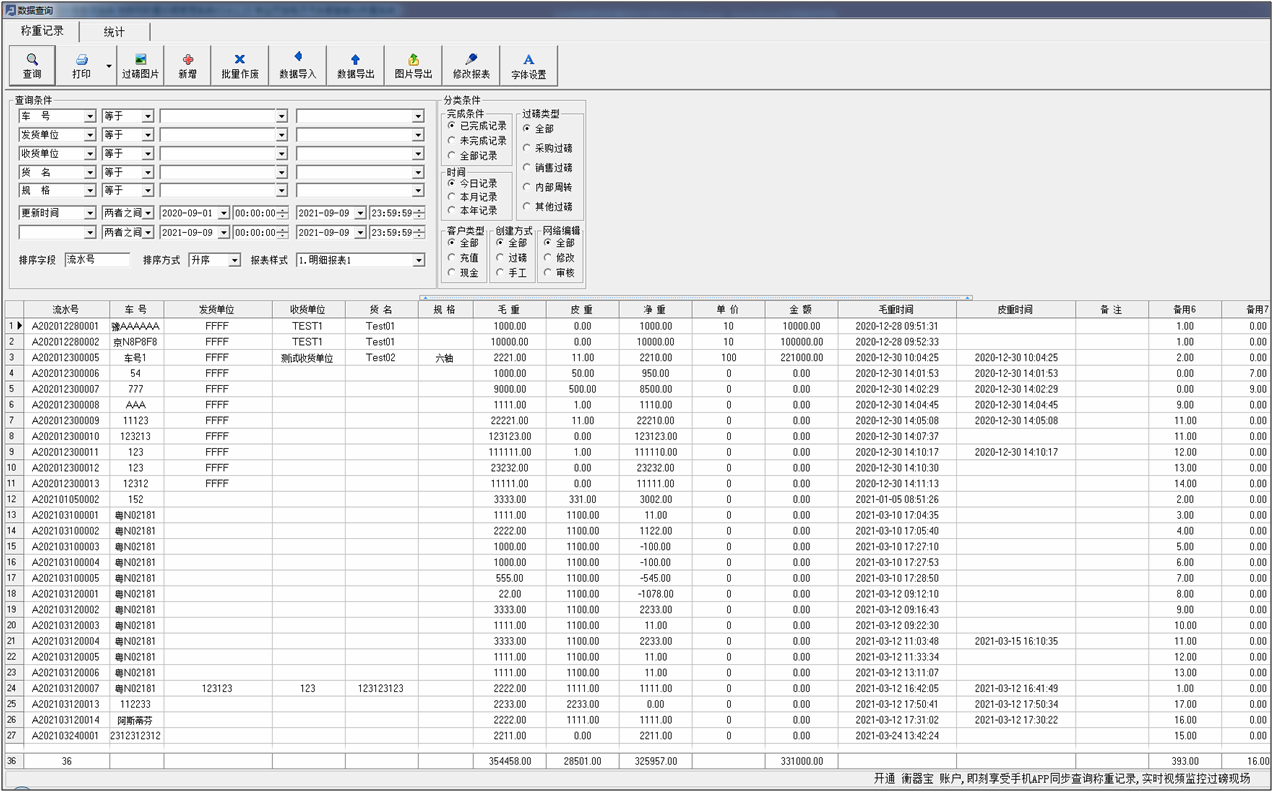Choose the 本月记录 time filter

(x=452, y=197)
